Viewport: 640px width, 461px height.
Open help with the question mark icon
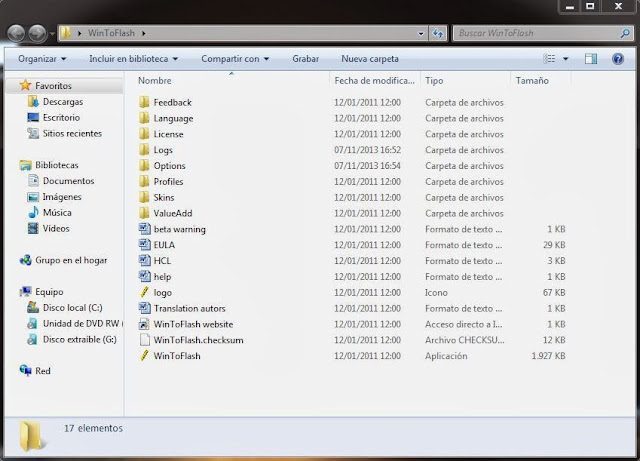tap(618, 59)
